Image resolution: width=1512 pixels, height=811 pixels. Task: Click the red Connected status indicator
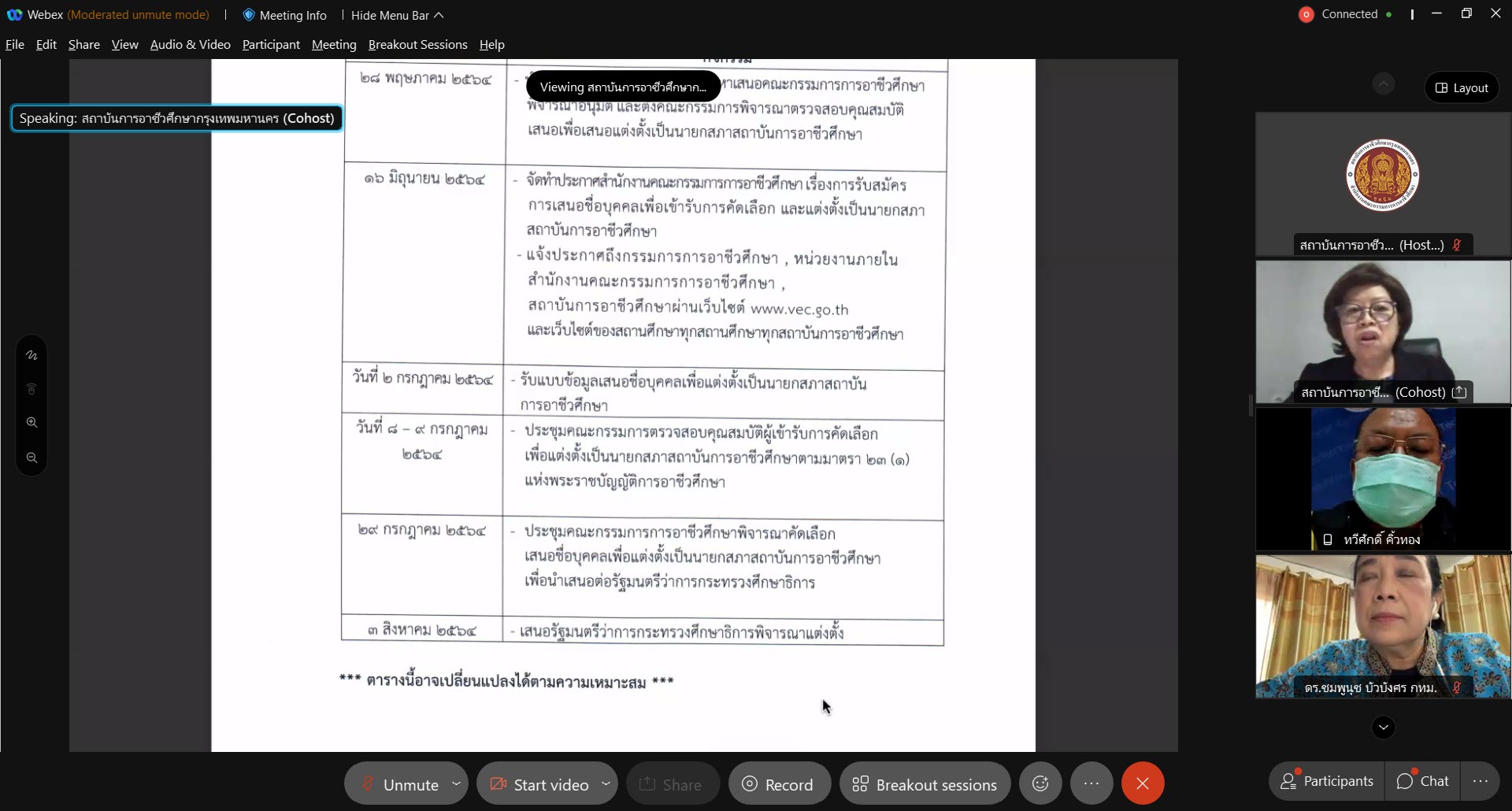(x=1306, y=14)
